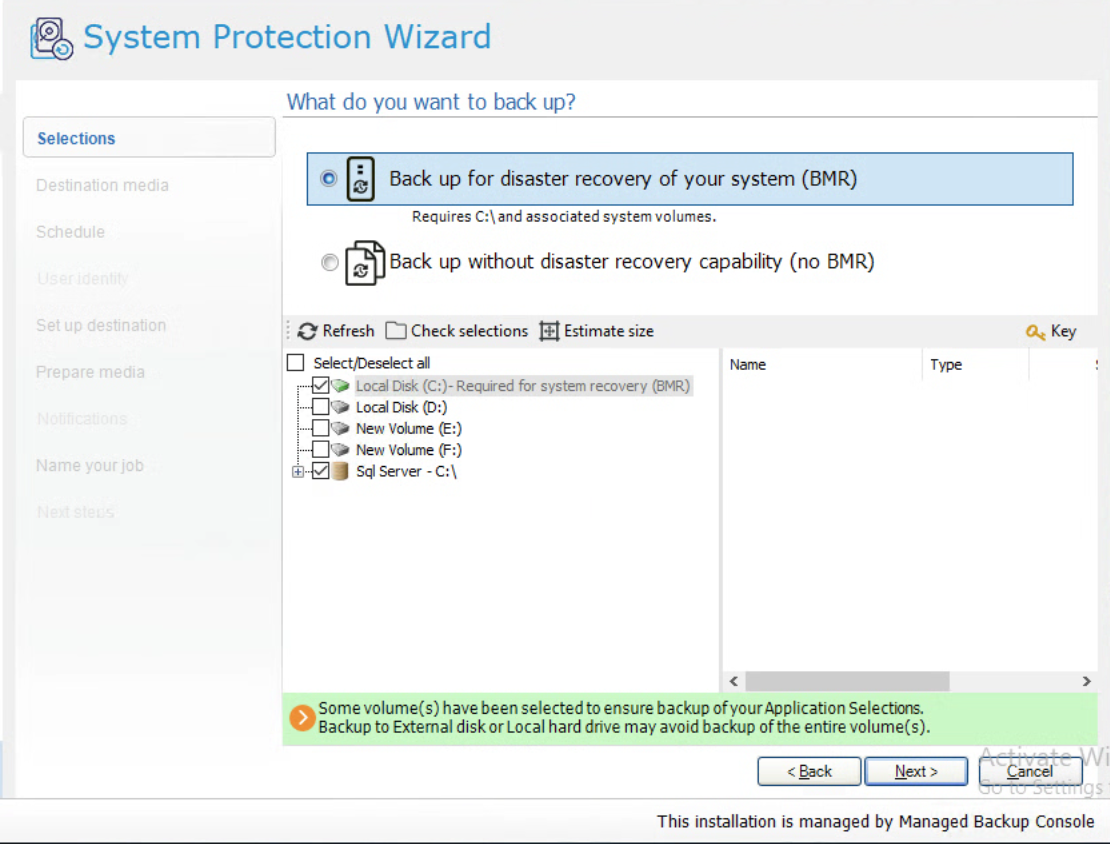Check the New Volume (F:) checkbox
Viewport: 1110px width, 844px height.
(320, 450)
